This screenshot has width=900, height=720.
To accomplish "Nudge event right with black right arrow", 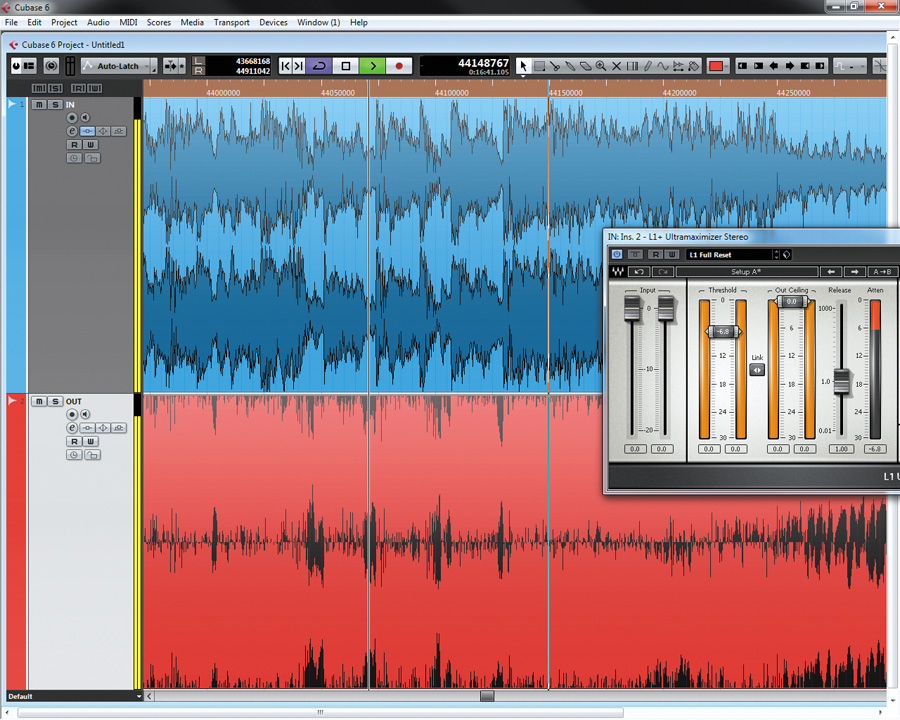I will (790, 66).
